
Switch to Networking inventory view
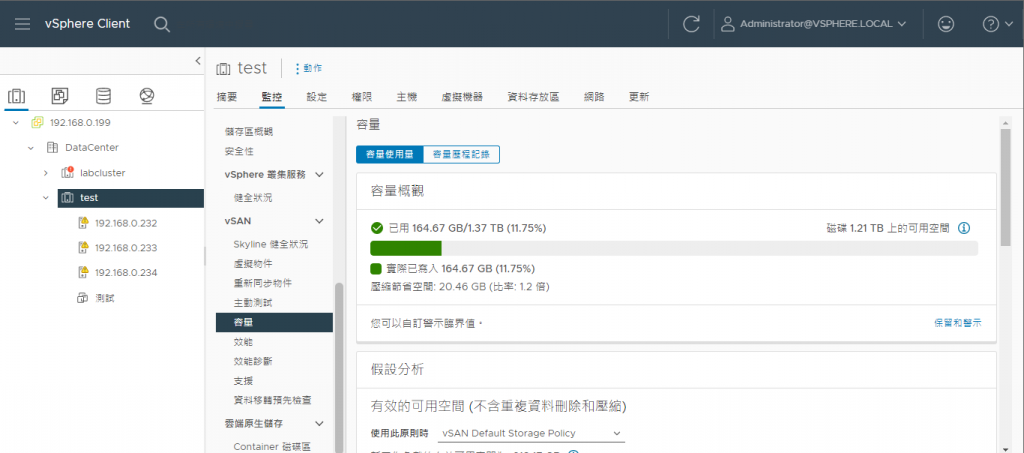point(147,97)
